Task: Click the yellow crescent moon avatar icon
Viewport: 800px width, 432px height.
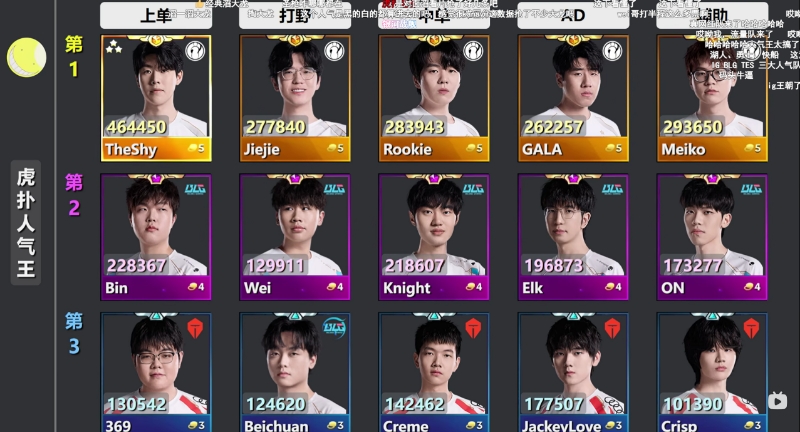Action: pyautogui.click(x=27, y=58)
